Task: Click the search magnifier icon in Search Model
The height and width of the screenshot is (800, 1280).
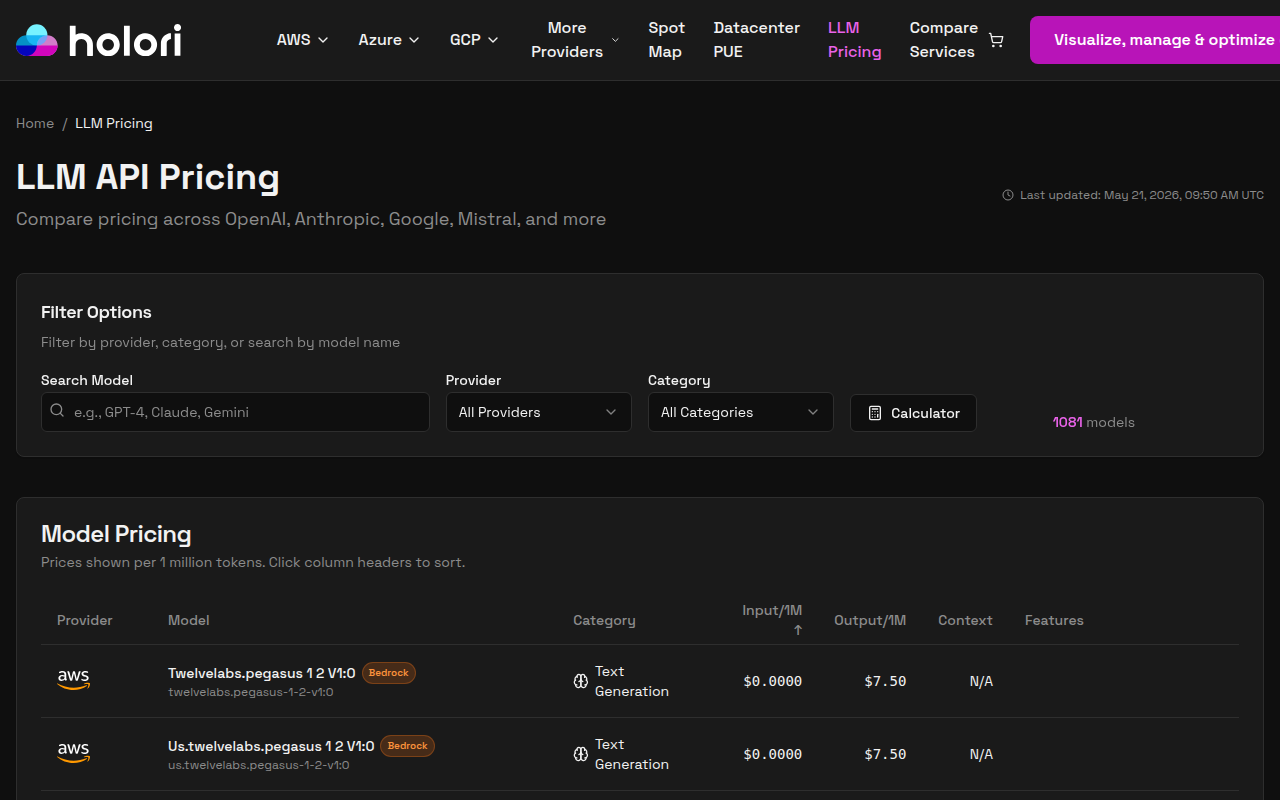Action: click(x=57, y=411)
